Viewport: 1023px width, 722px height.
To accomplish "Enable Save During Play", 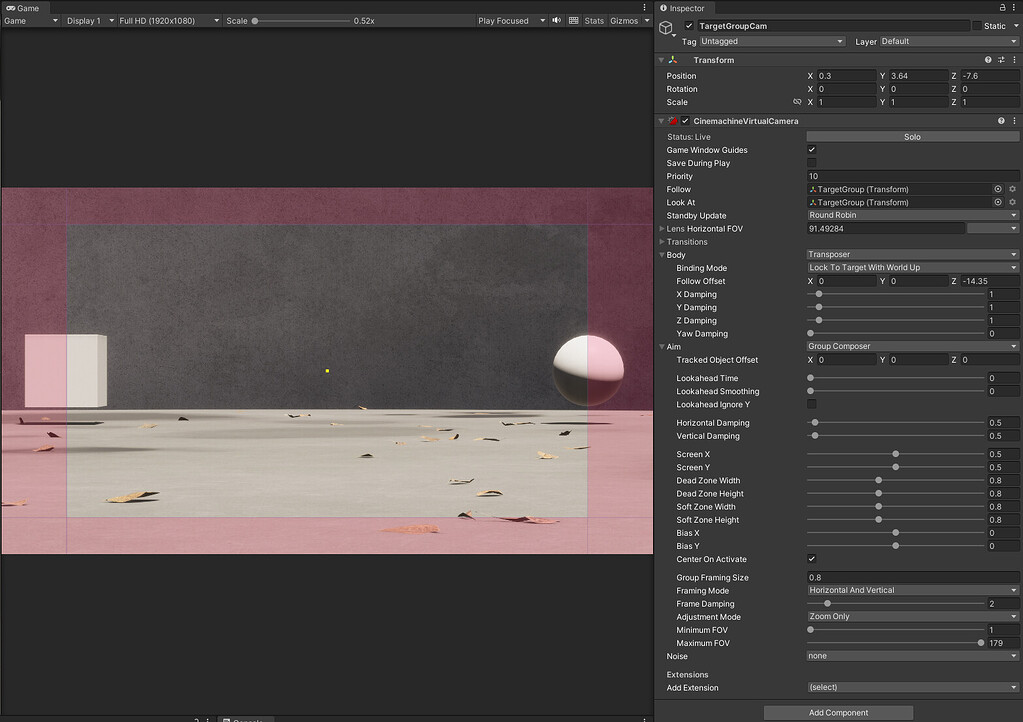I will click(x=812, y=162).
